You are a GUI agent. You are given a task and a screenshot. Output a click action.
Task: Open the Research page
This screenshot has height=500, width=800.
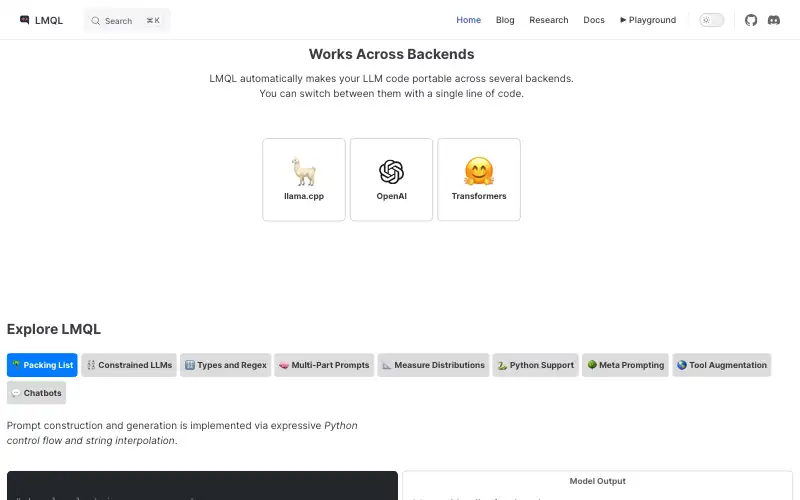[x=548, y=20]
